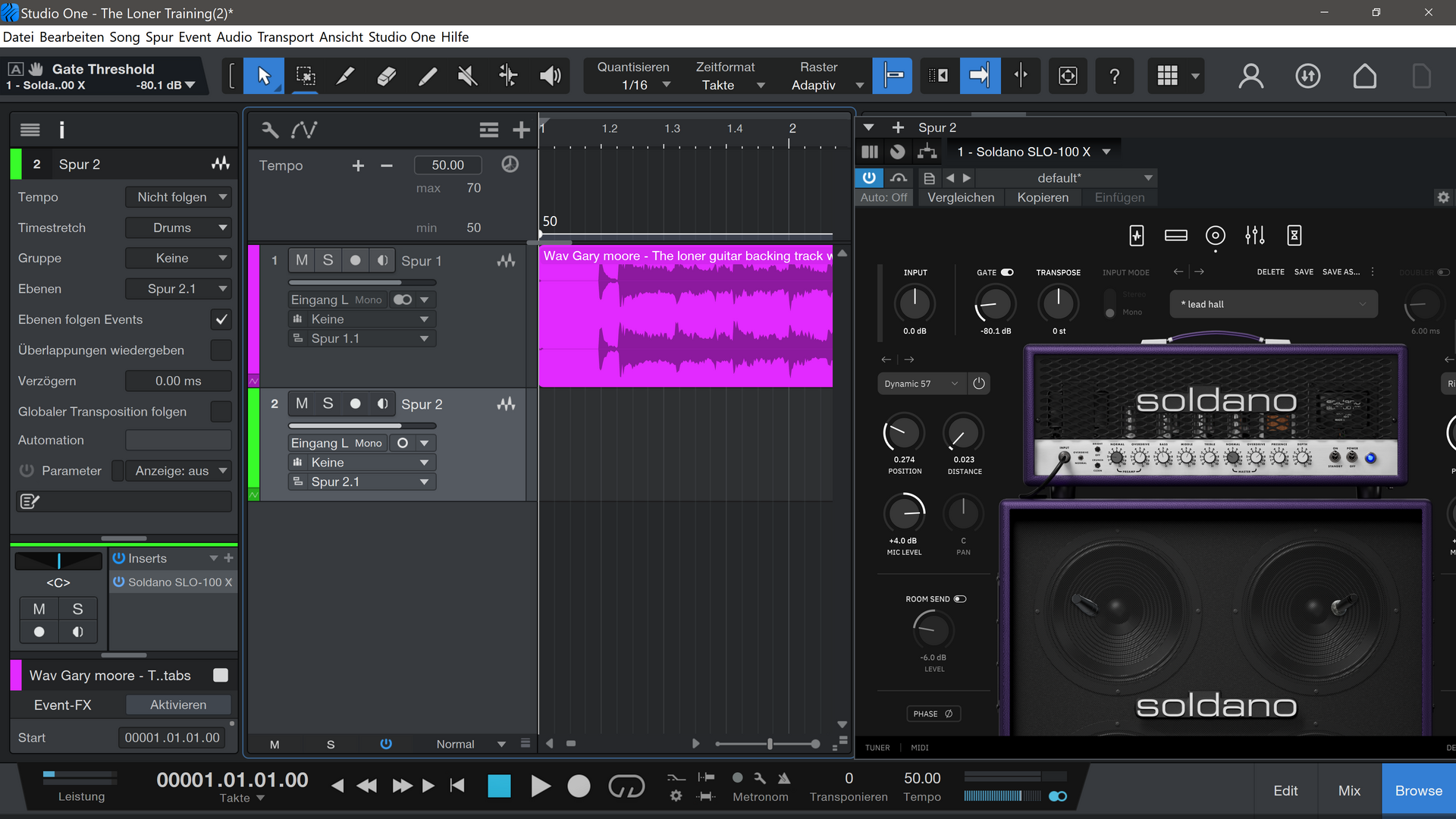Select the Mute tool

coord(468,76)
